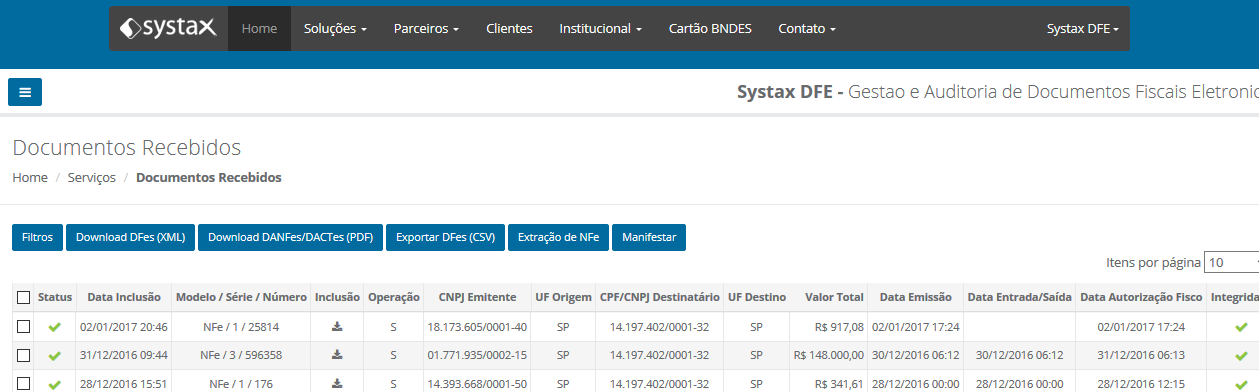Open the hamburger sidebar menu button
This screenshot has height=392, width=1259.
pyautogui.click(x=25, y=92)
